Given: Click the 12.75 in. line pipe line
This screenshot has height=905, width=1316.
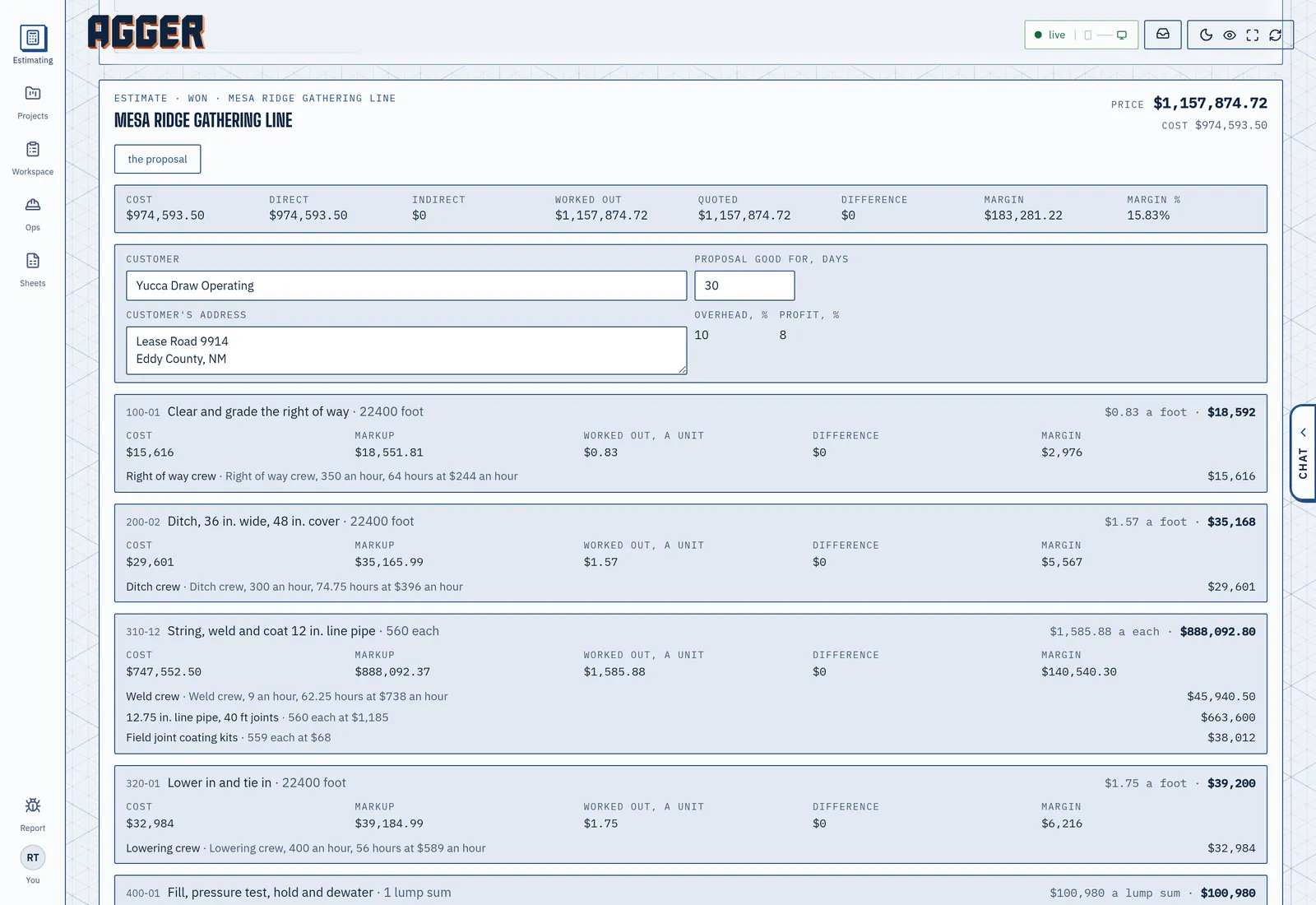Looking at the screenshot, I should point(691,717).
